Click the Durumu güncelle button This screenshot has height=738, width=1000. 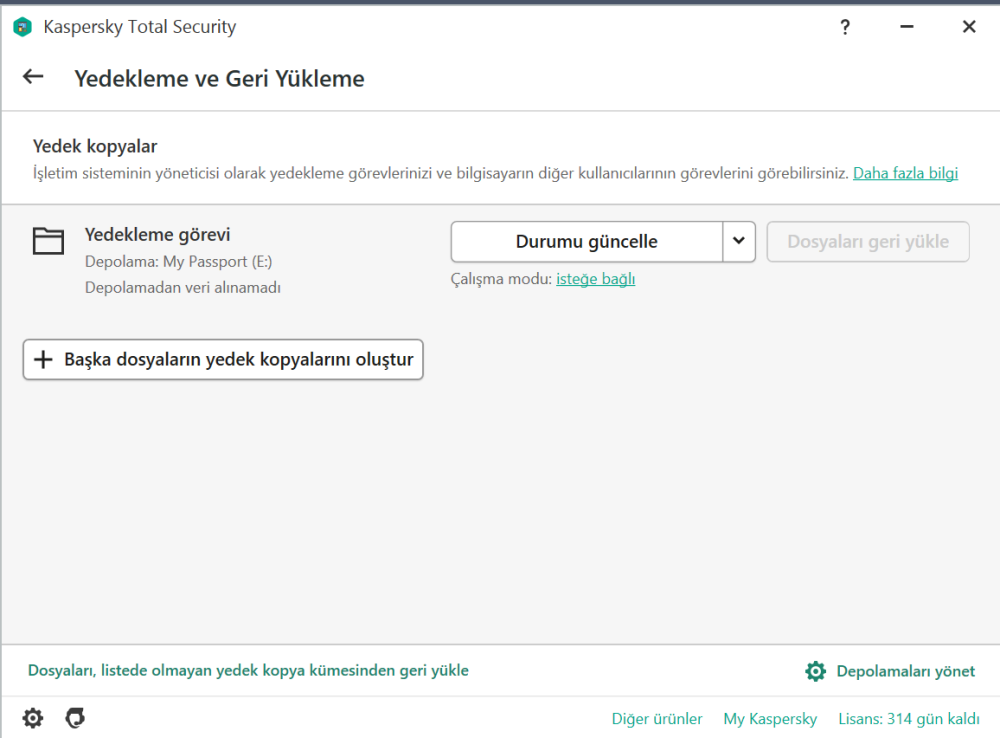[587, 242]
